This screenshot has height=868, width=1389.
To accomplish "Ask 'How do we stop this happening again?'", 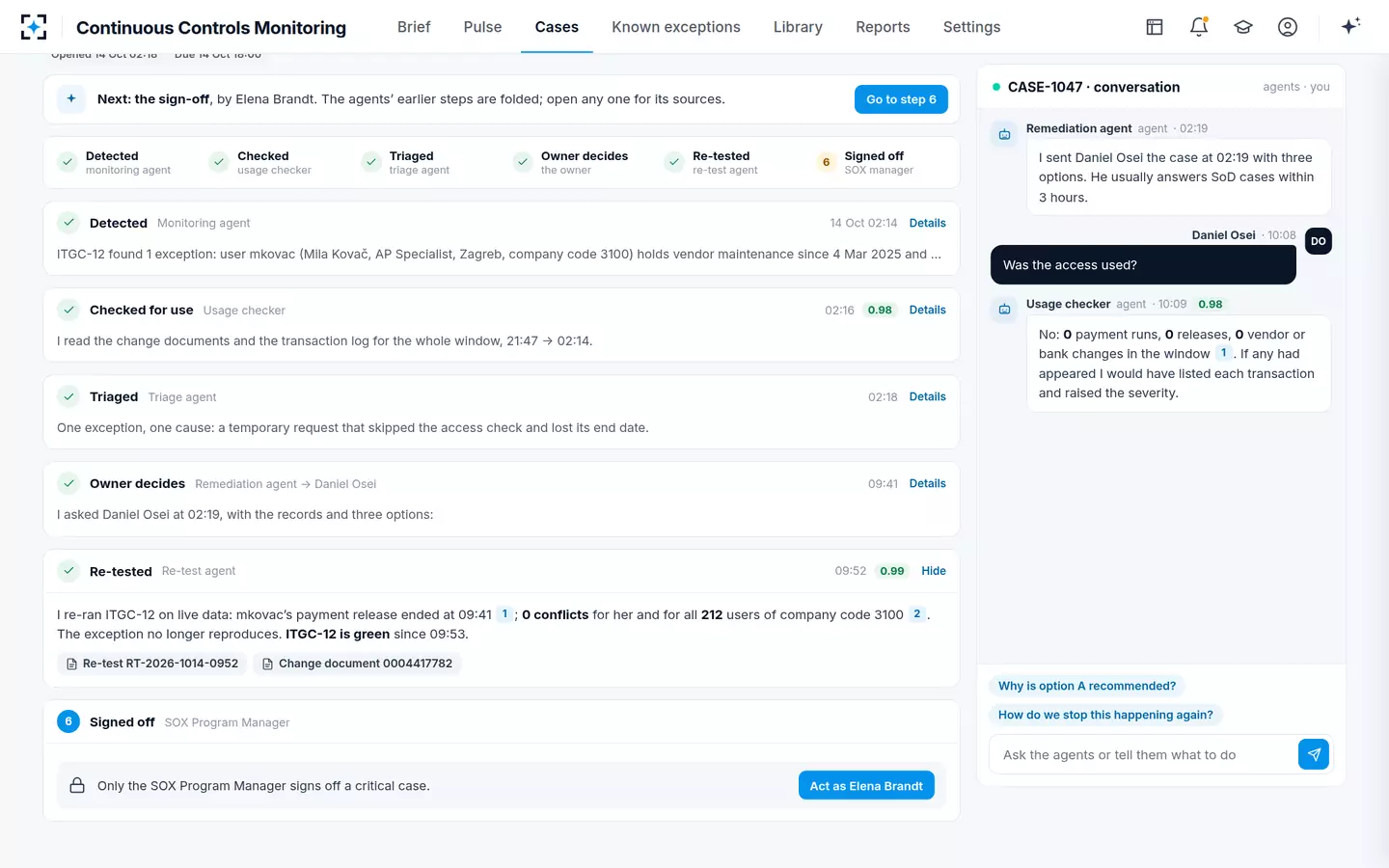I will point(1105,715).
